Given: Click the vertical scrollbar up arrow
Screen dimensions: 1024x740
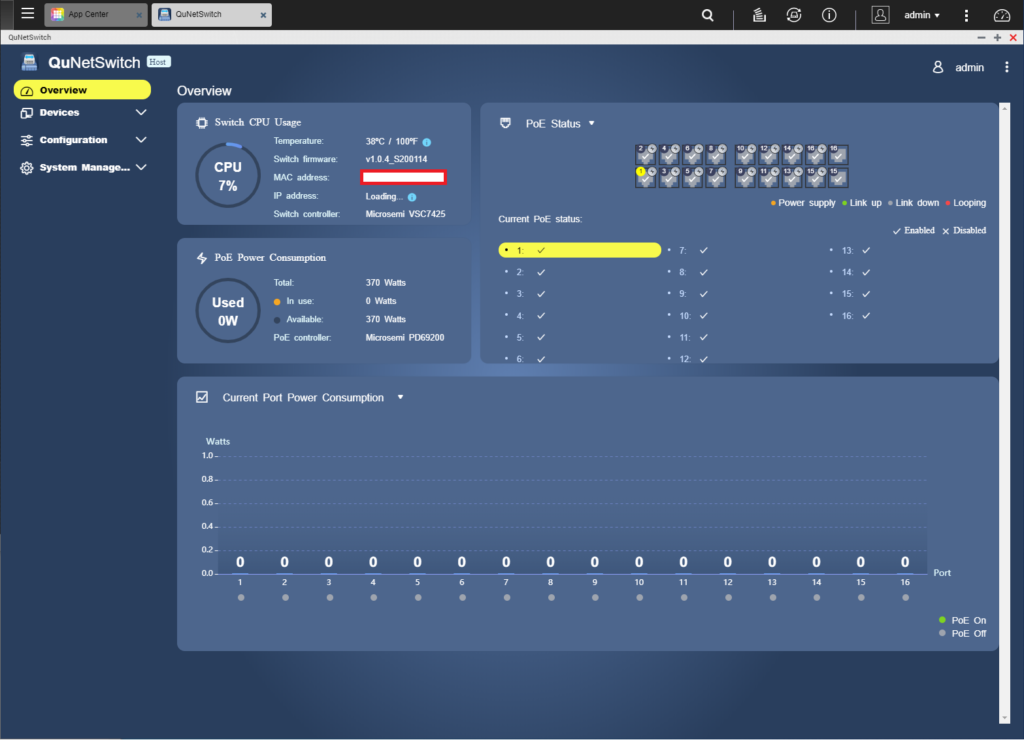Looking at the screenshot, I should [x=1005, y=108].
